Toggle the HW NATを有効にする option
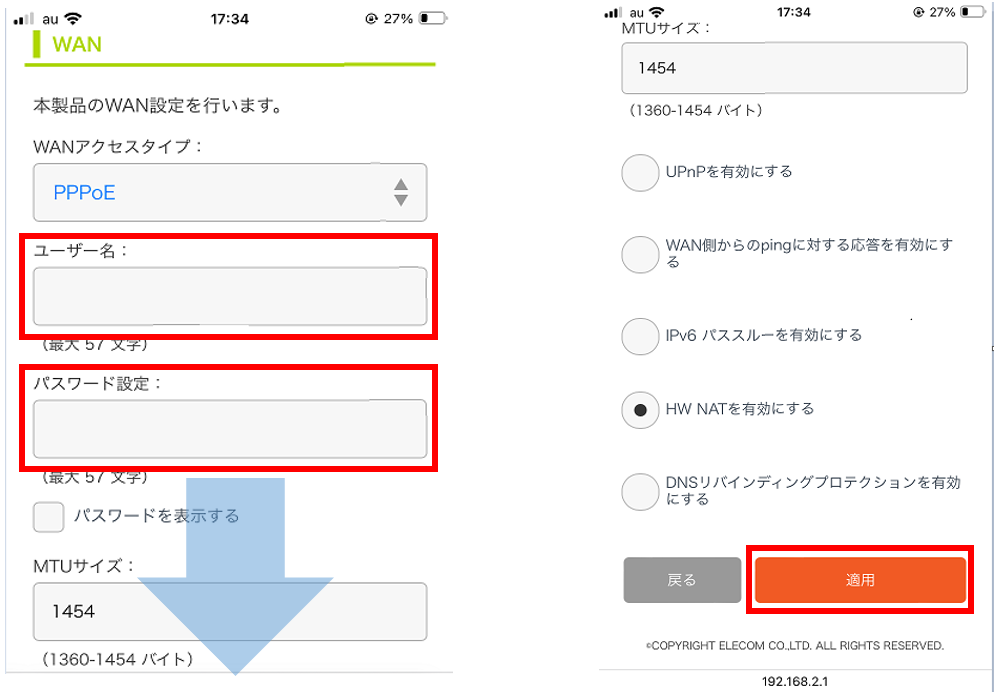 click(640, 410)
